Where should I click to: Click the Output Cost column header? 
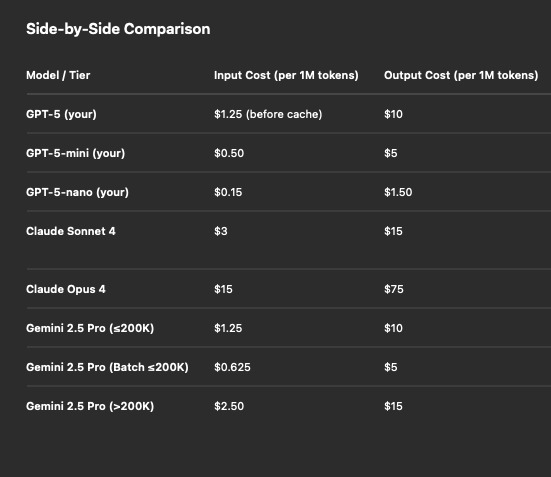(461, 75)
